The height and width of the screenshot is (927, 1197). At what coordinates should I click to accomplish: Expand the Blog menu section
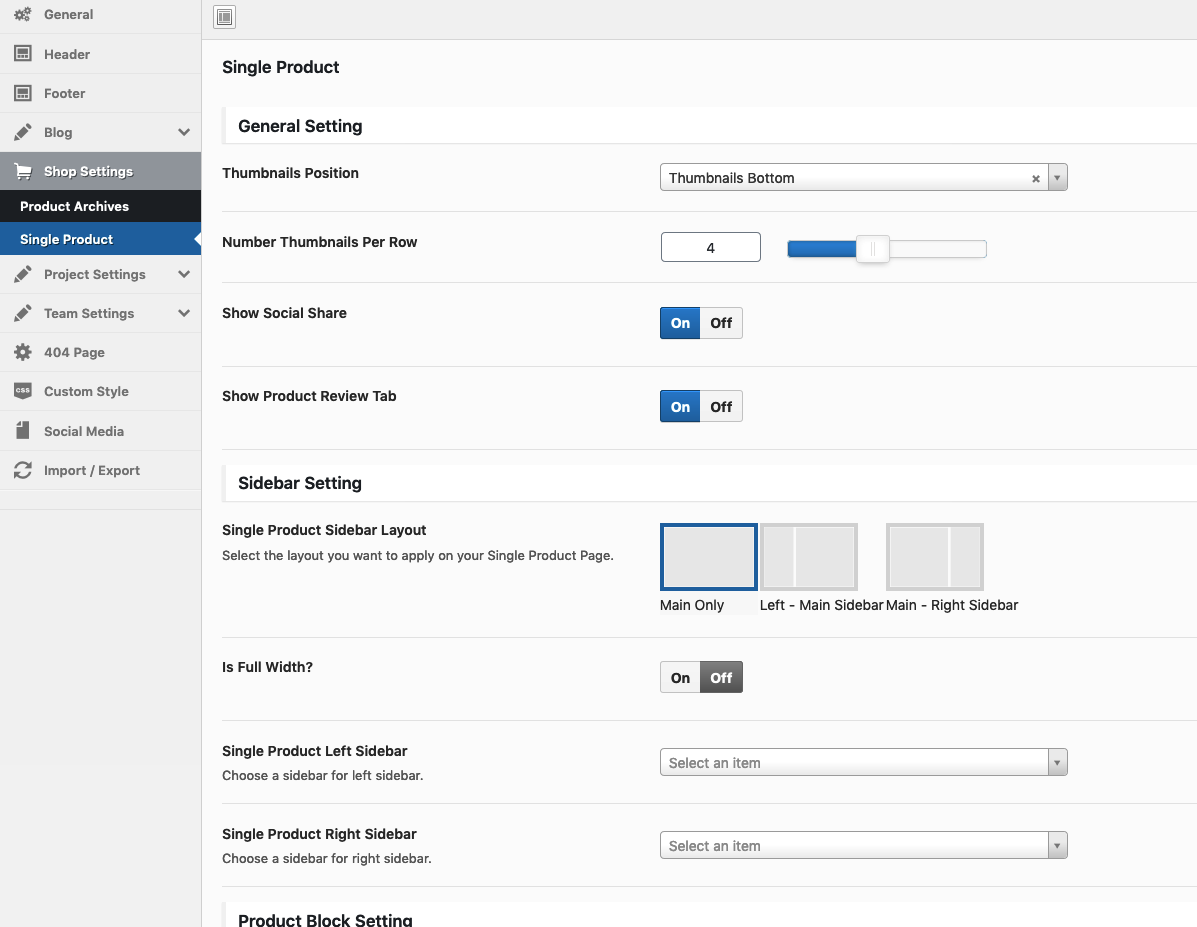[184, 132]
